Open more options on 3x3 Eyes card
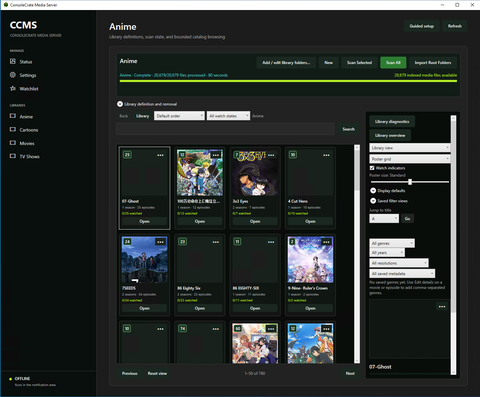 point(271,155)
